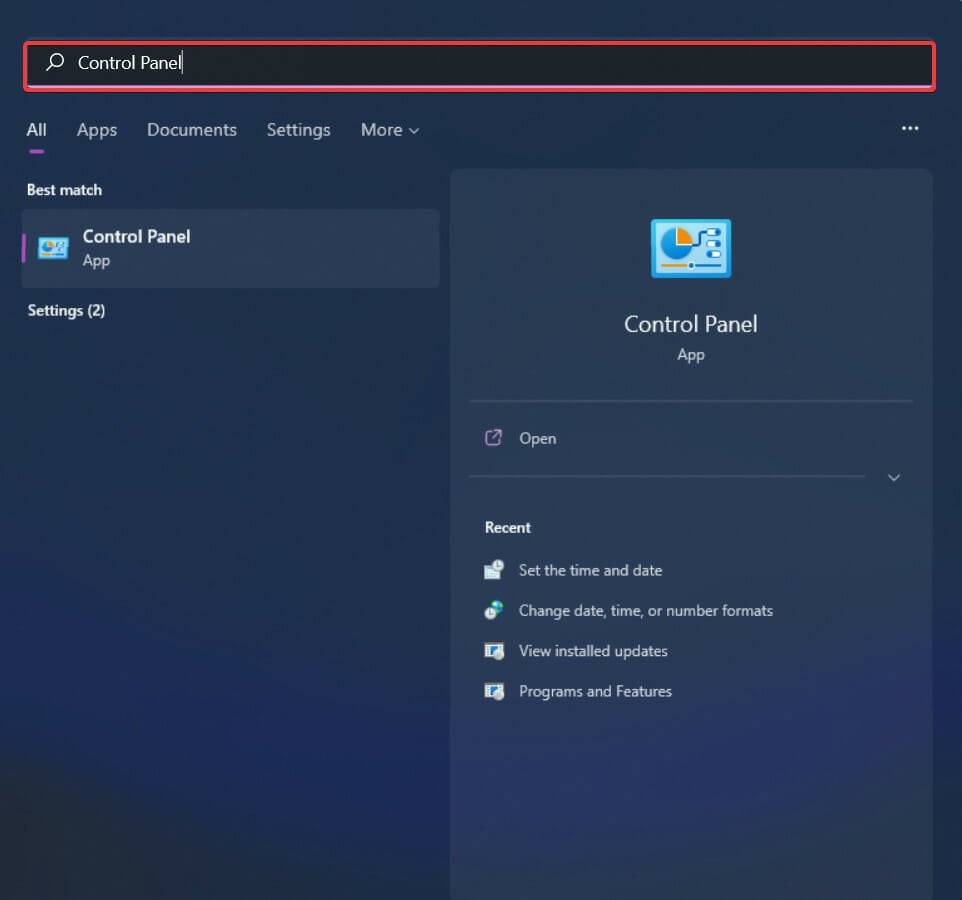Click Open to launch Control Panel

click(x=537, y=438)
